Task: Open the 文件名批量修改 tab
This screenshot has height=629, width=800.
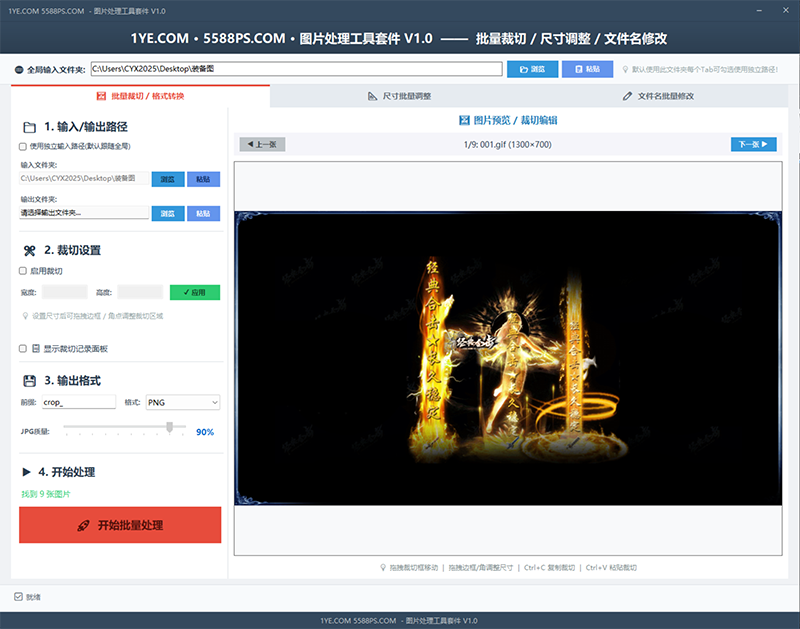Action: click(x=658, y=96)
